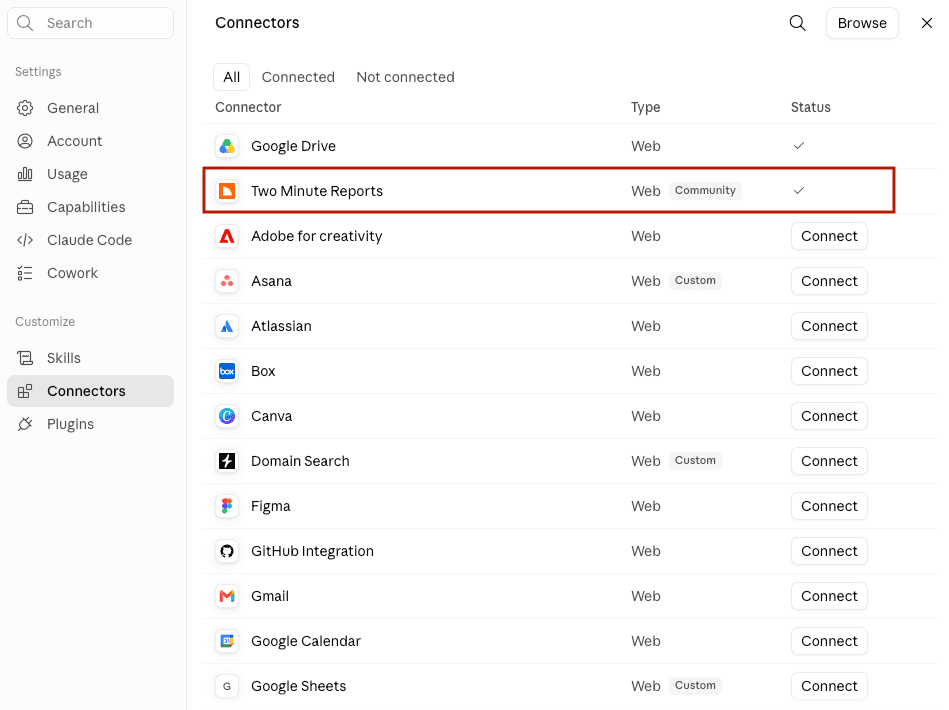
Task: Click the Connector column header
Action: pyautogui.click(x=248, y=107)
